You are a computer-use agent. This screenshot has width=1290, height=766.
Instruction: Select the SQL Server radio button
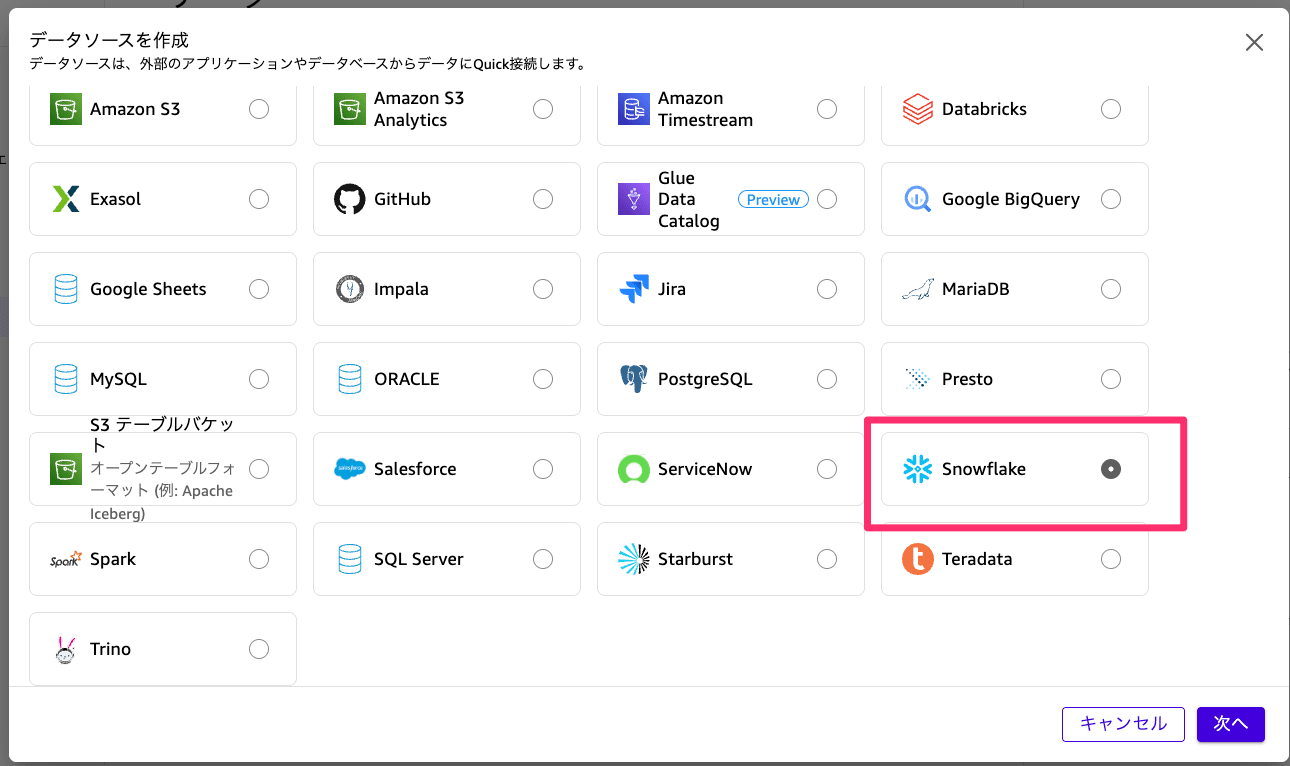tap(543, 559)
